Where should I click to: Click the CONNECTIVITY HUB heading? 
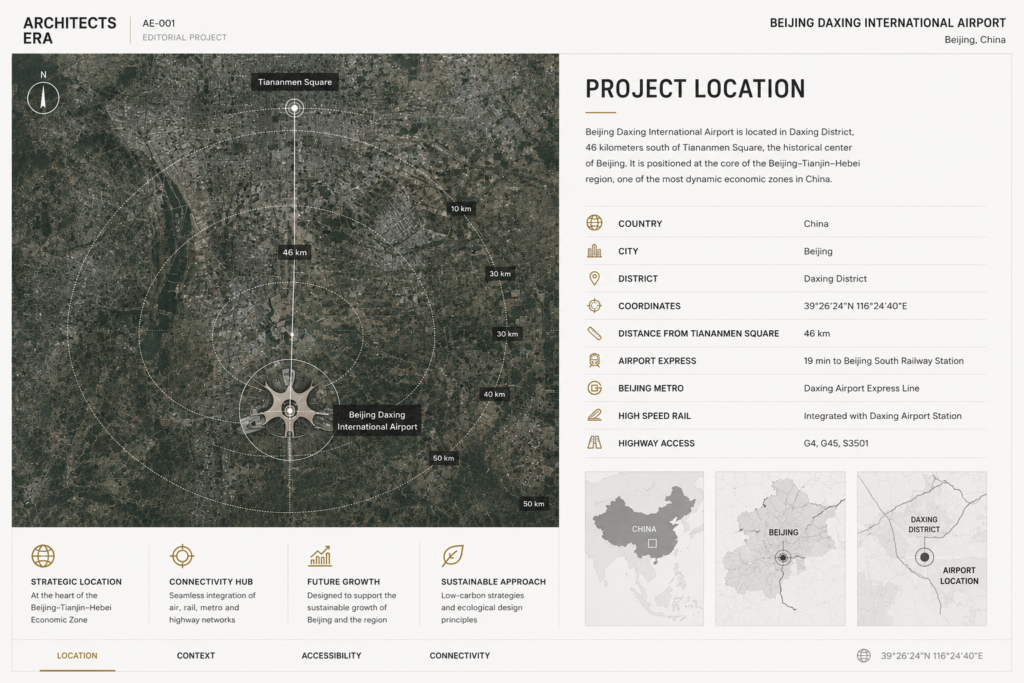pos(211,582)
